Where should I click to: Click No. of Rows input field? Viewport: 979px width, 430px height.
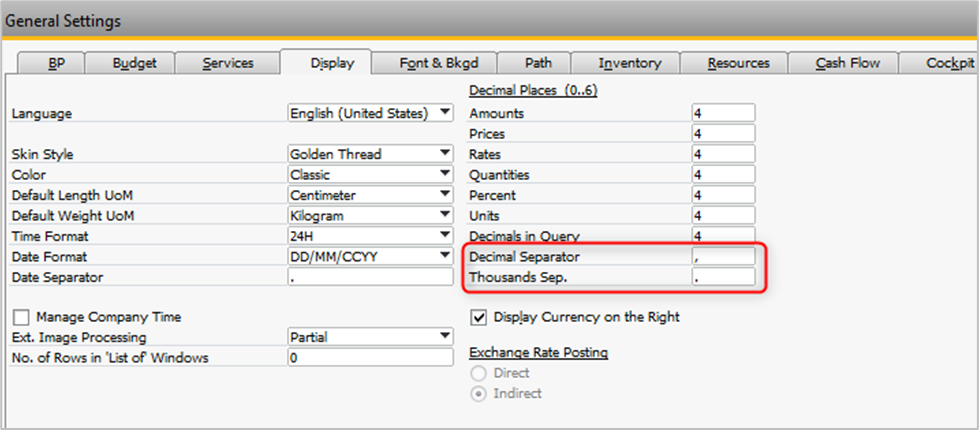(x=369, y=358)
